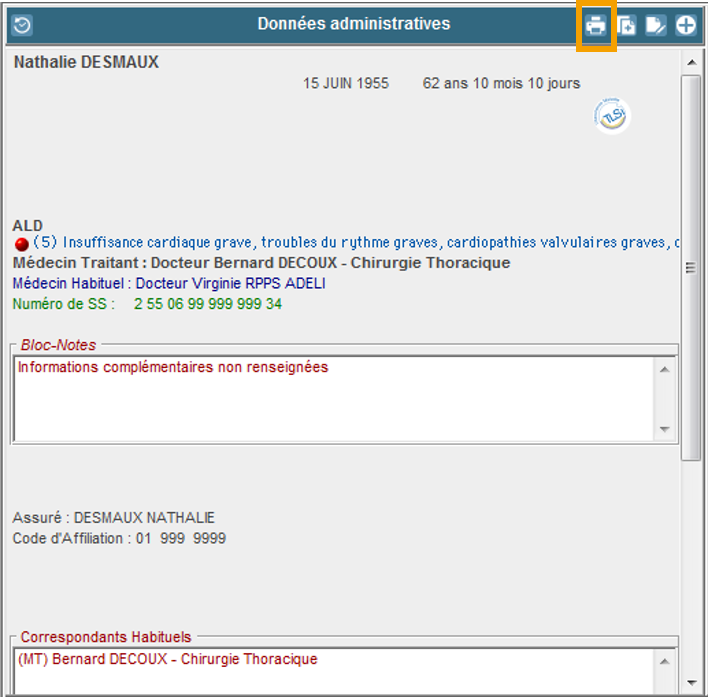The image size is (708, 697).
Task: Click the Médecin Habituel Docteur Virginie line
Action: pyautogui.click(x=169, y=284)
